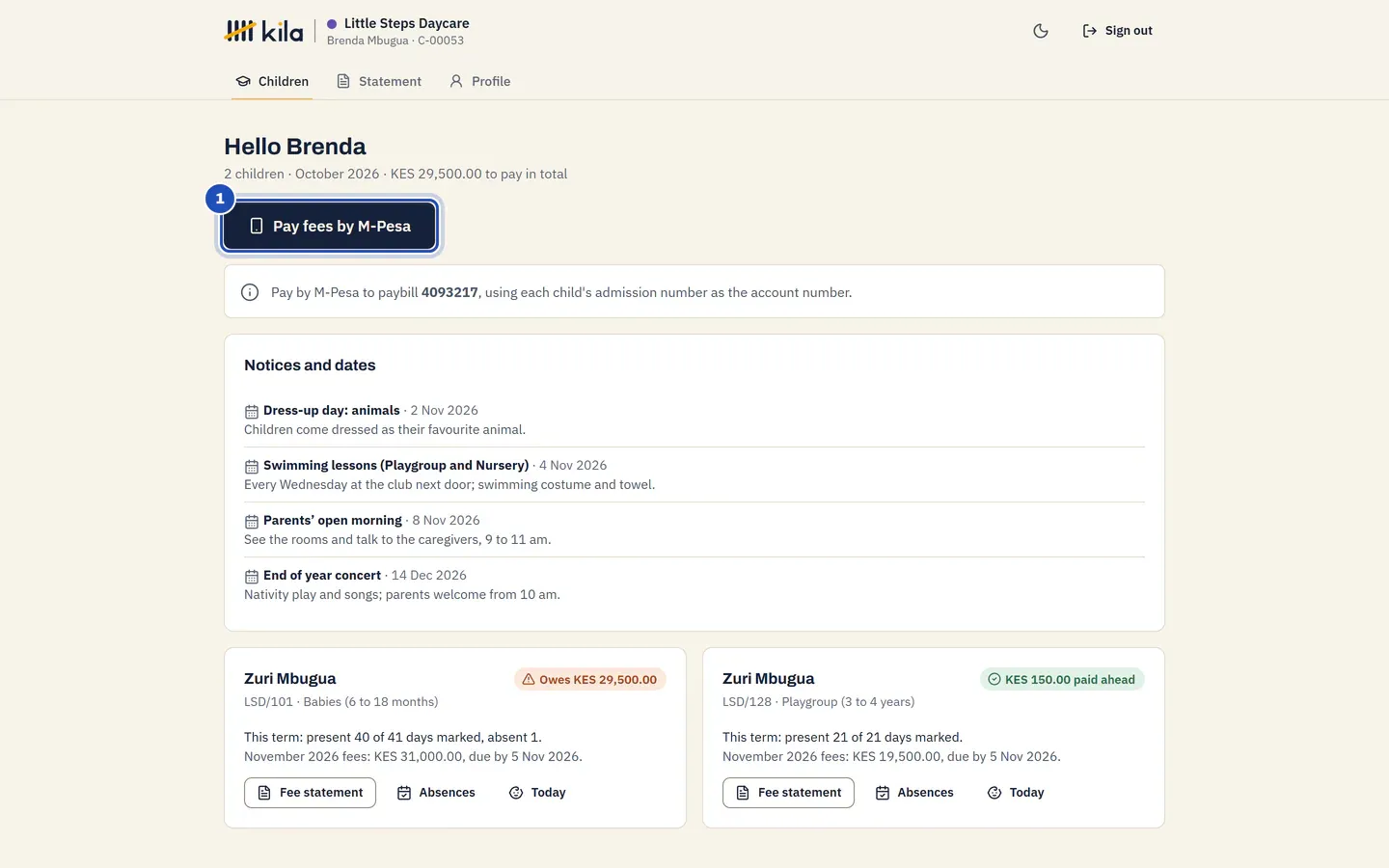Open Fee statement for child LSD/101
Image resolution: width=1389 pixels, height=868 pixels.
coord(310,793)
